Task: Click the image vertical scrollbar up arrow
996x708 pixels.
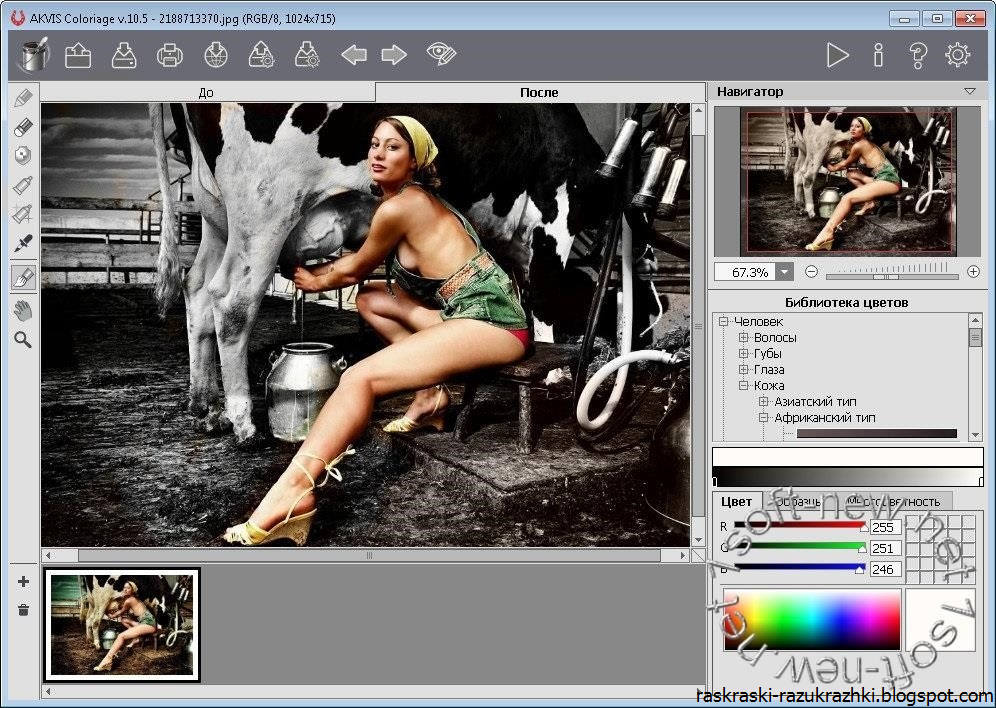Action: pos(698,110)
